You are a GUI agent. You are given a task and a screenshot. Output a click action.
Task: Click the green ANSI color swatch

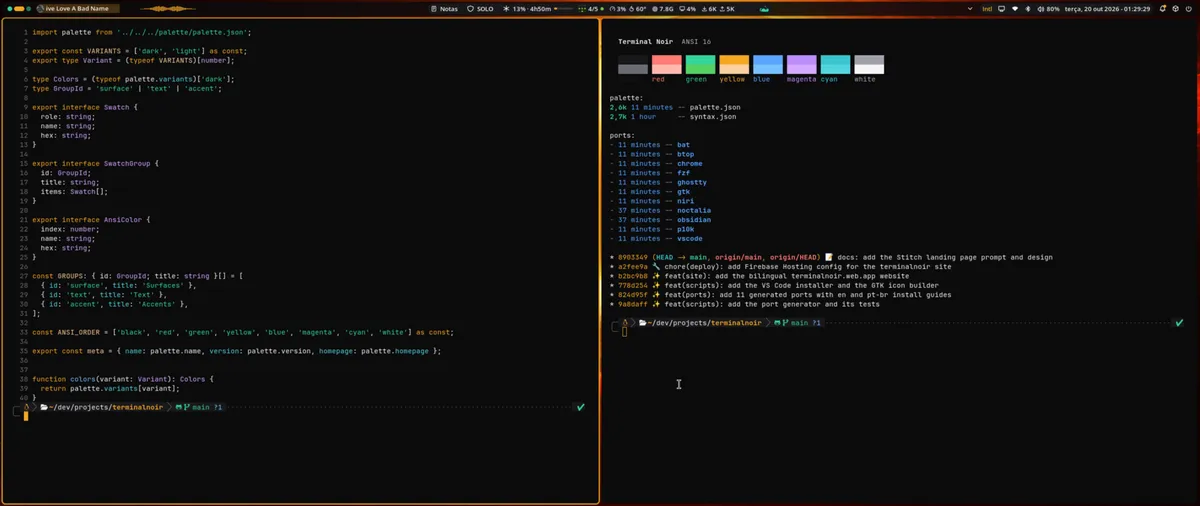coord(700,65)
